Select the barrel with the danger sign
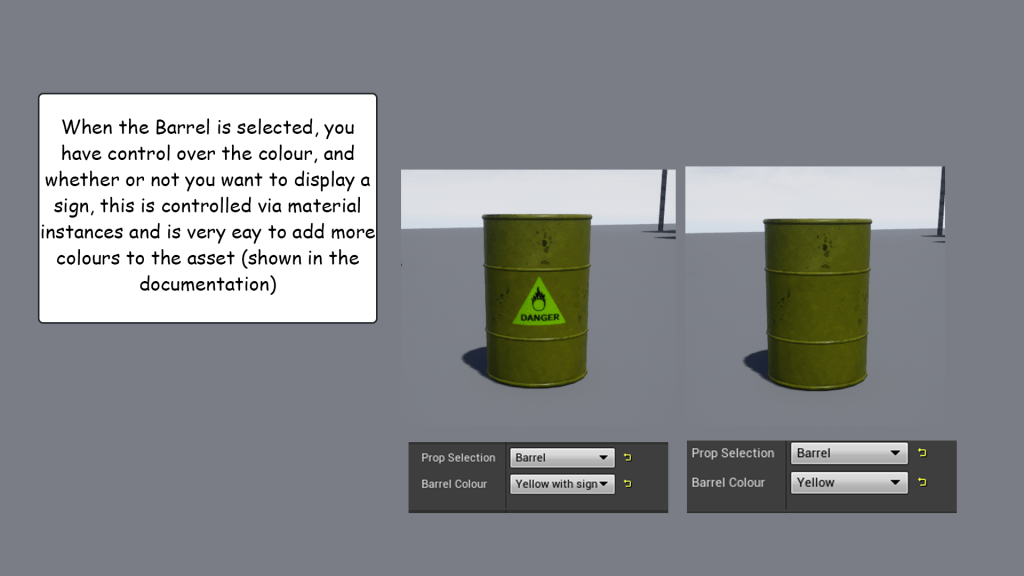 [x=537, y=260]
